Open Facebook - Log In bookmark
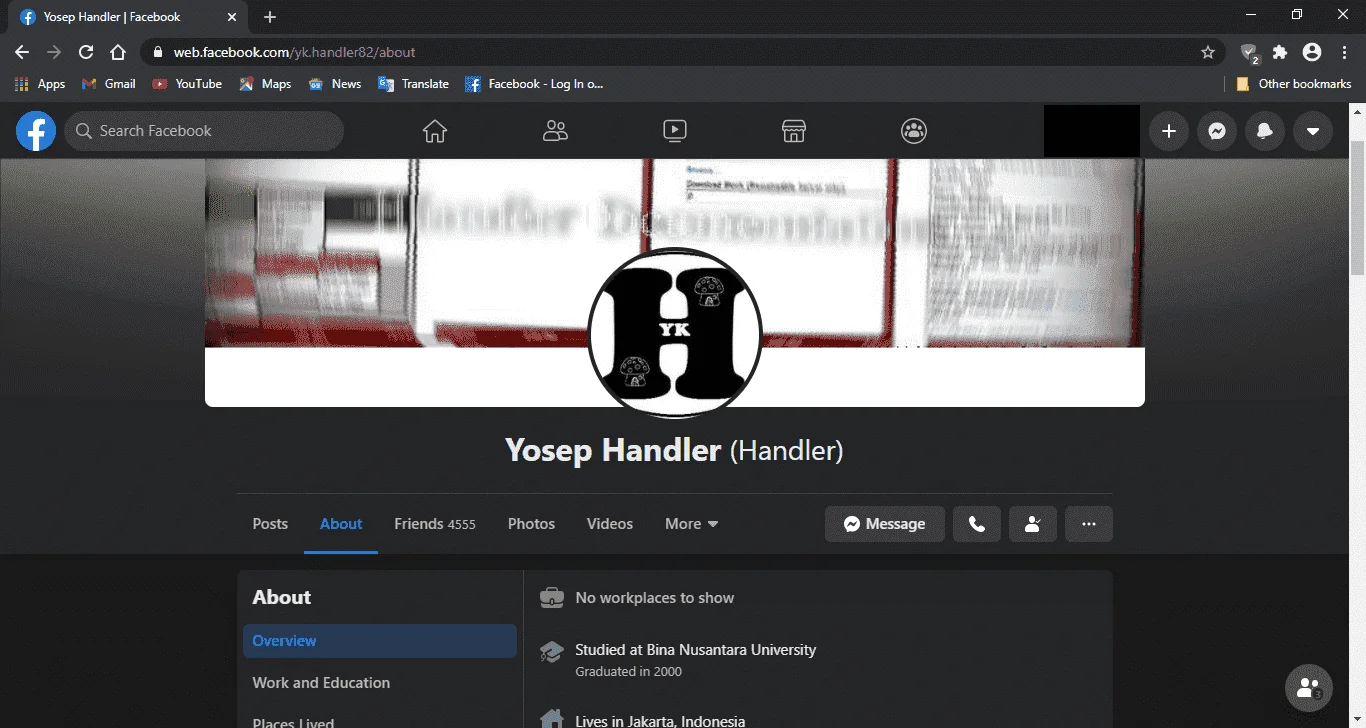Viewport: 1366px width, 728px height. 534,84
